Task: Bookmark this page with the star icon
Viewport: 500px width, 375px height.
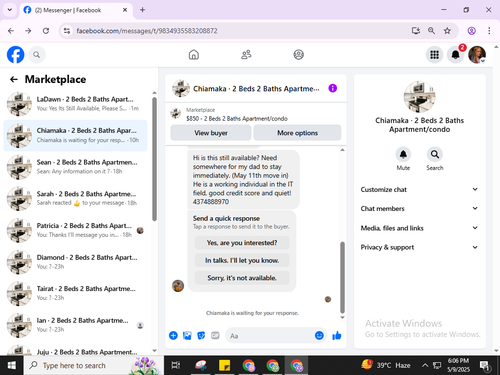Action: 447,31
